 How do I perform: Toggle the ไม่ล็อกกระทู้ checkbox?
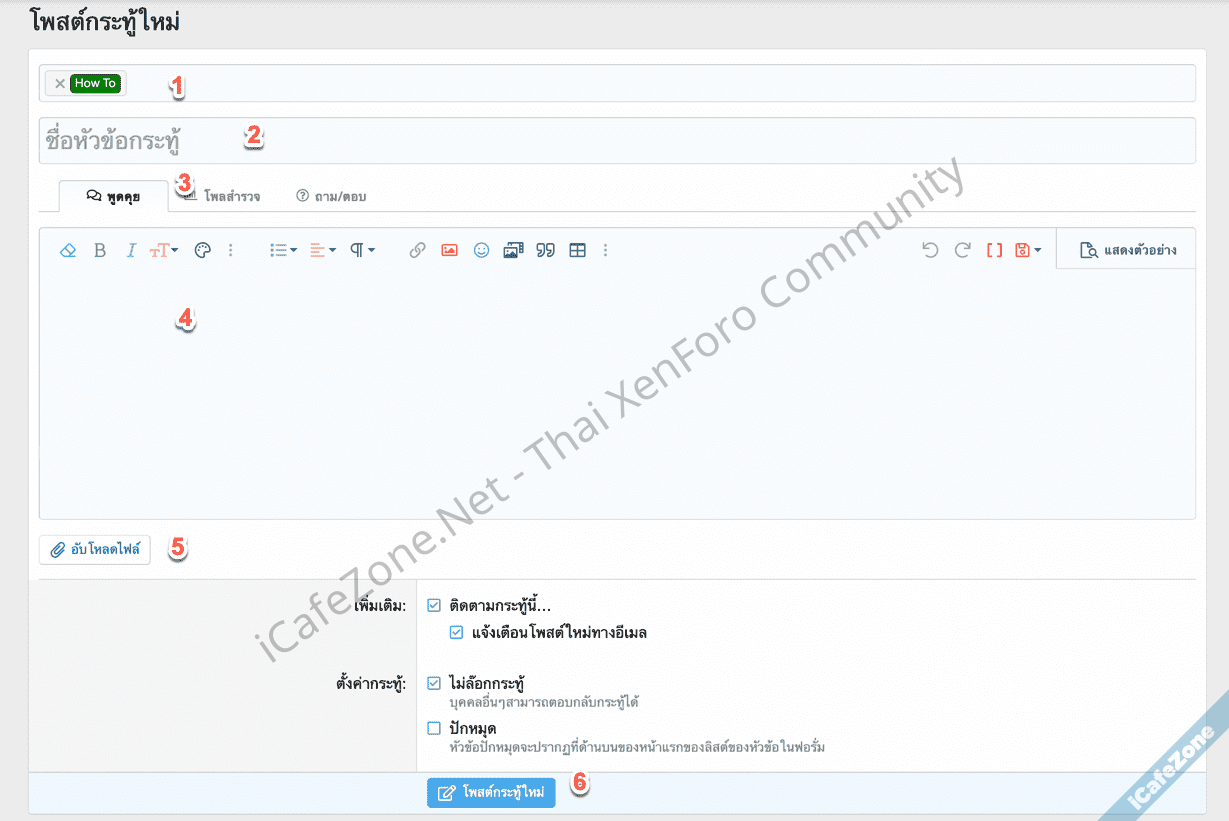(x=434, y=683)
